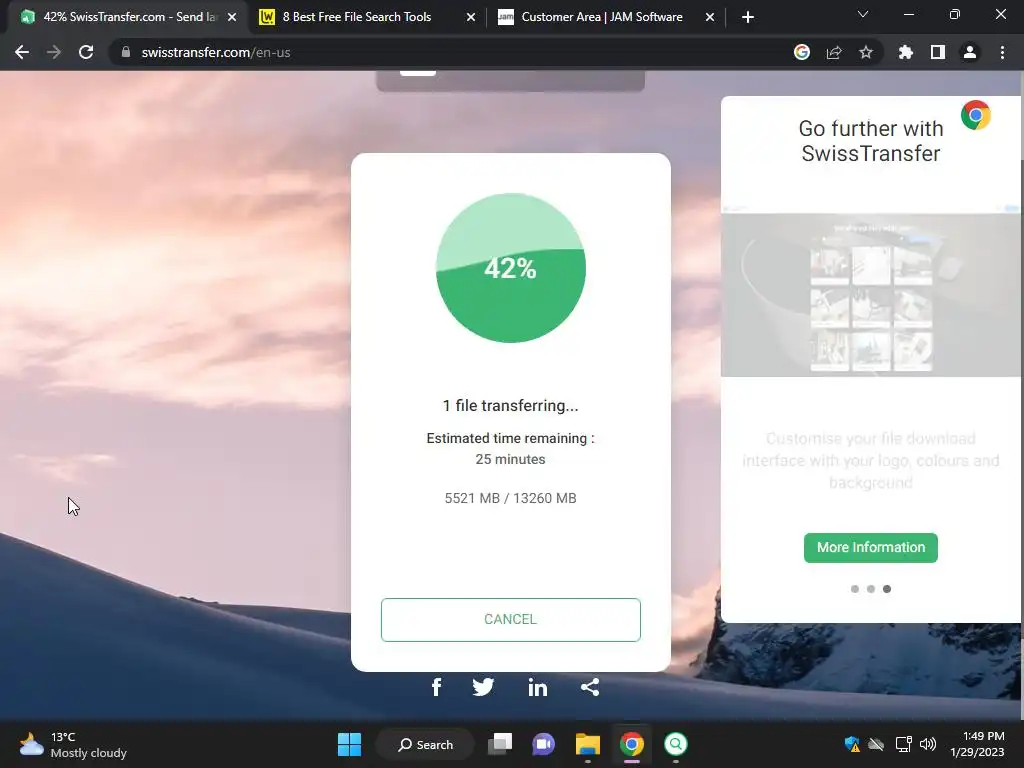Open Chrome profile menu
This screenshot has width=1024, height=768.
click(970, 52)
